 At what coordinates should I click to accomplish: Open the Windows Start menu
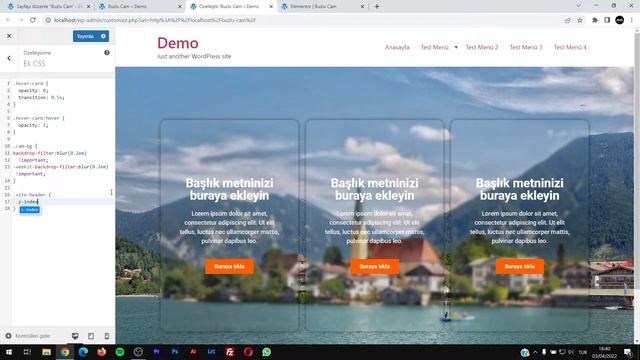click(9, 352)
